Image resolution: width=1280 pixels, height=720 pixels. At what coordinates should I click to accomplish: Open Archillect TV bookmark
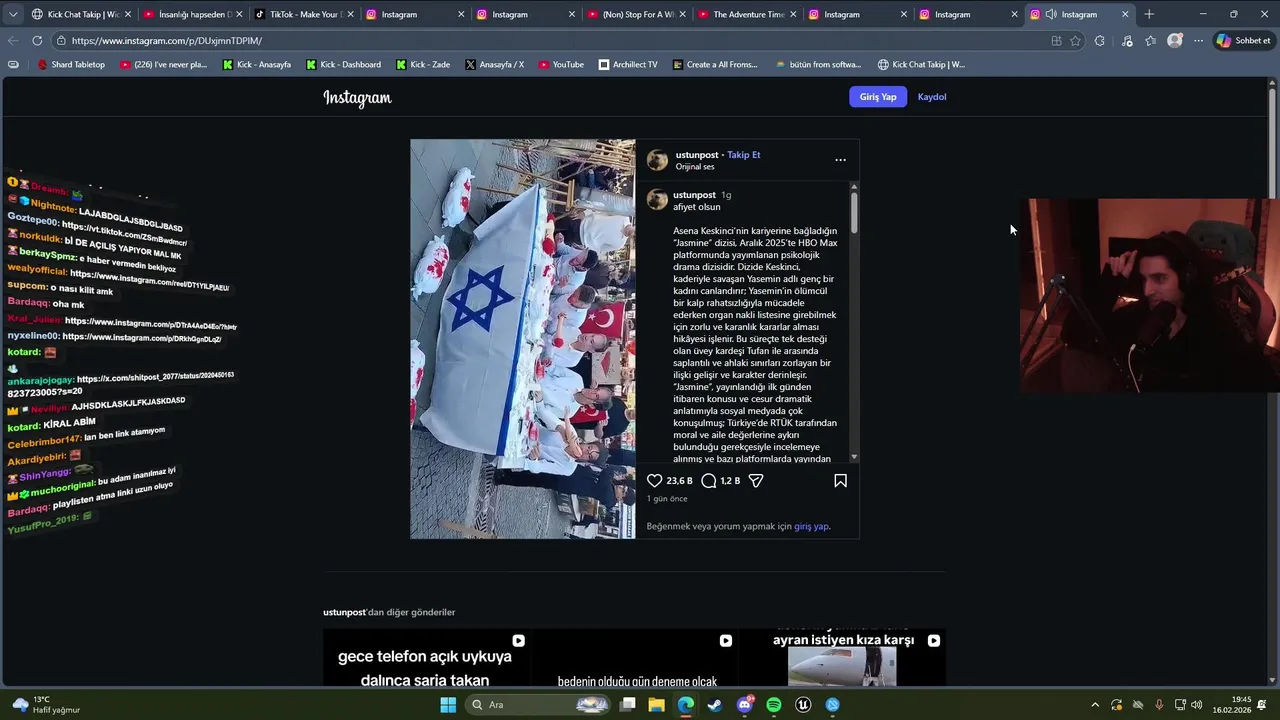(628, 65)
